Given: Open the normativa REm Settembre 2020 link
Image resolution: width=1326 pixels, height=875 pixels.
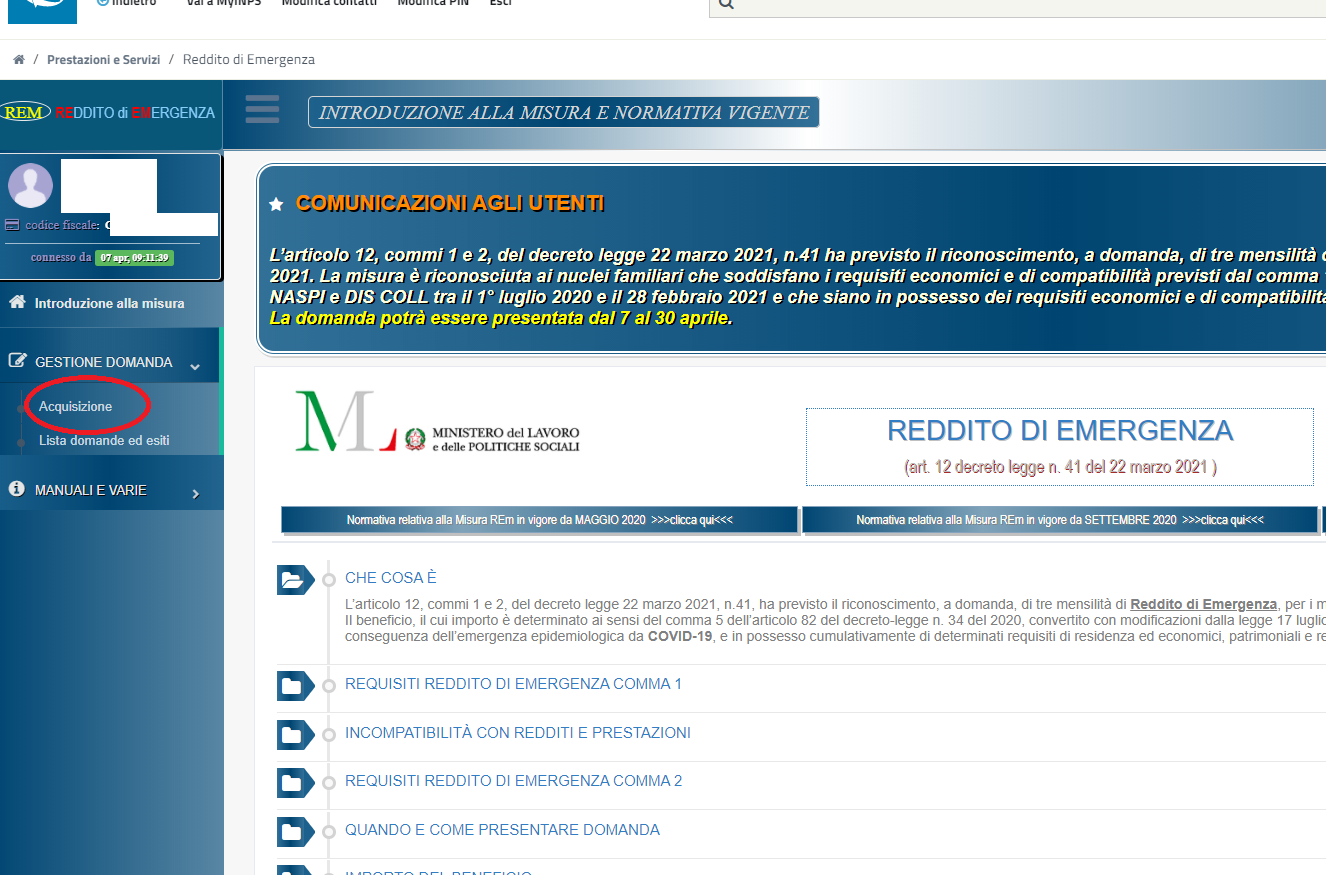Looking at the screenshot, I should point(1060,520).
